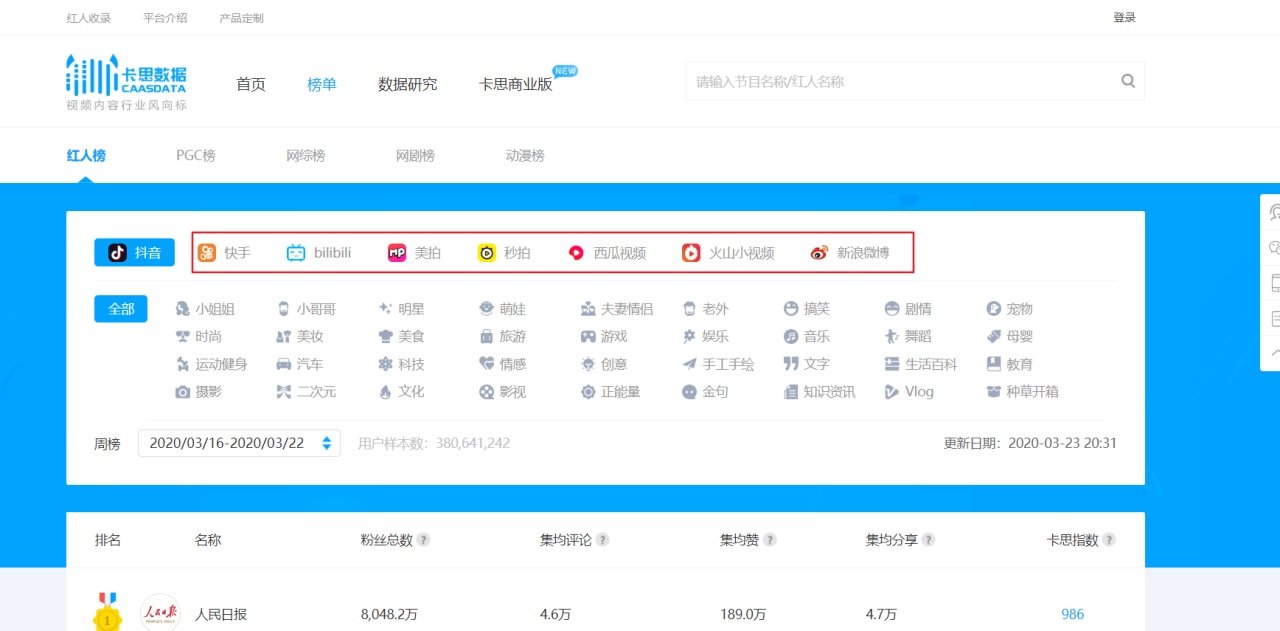The width and height of the screenshot is (1280, 631).
Task: Click the magnifying glass search icon
Action: pyautogui.click(x=1128, y=80)
